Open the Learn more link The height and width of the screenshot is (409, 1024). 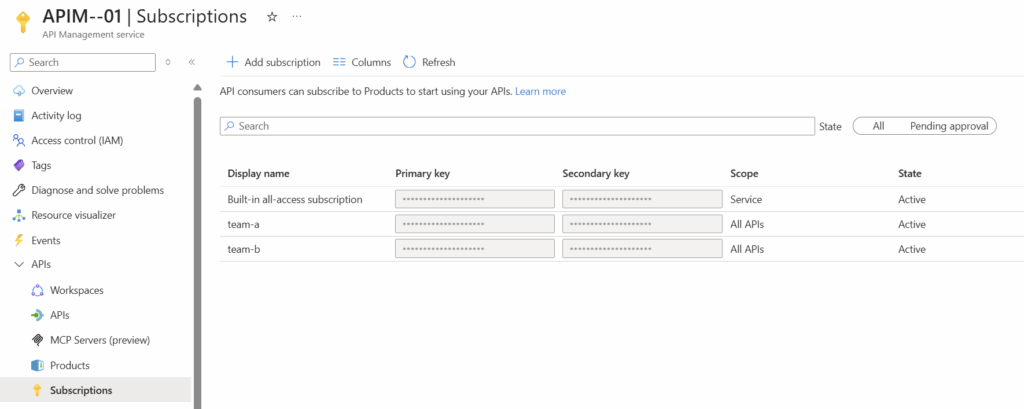click(x=540, y=91)
